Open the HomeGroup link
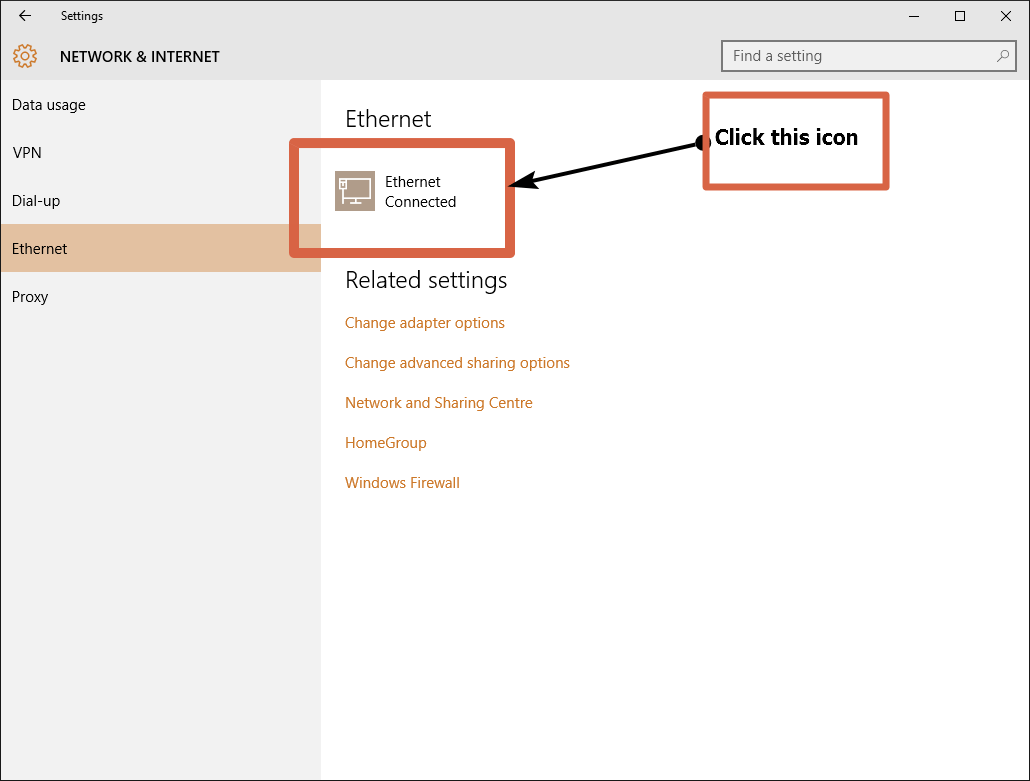 tap(386, 443)
